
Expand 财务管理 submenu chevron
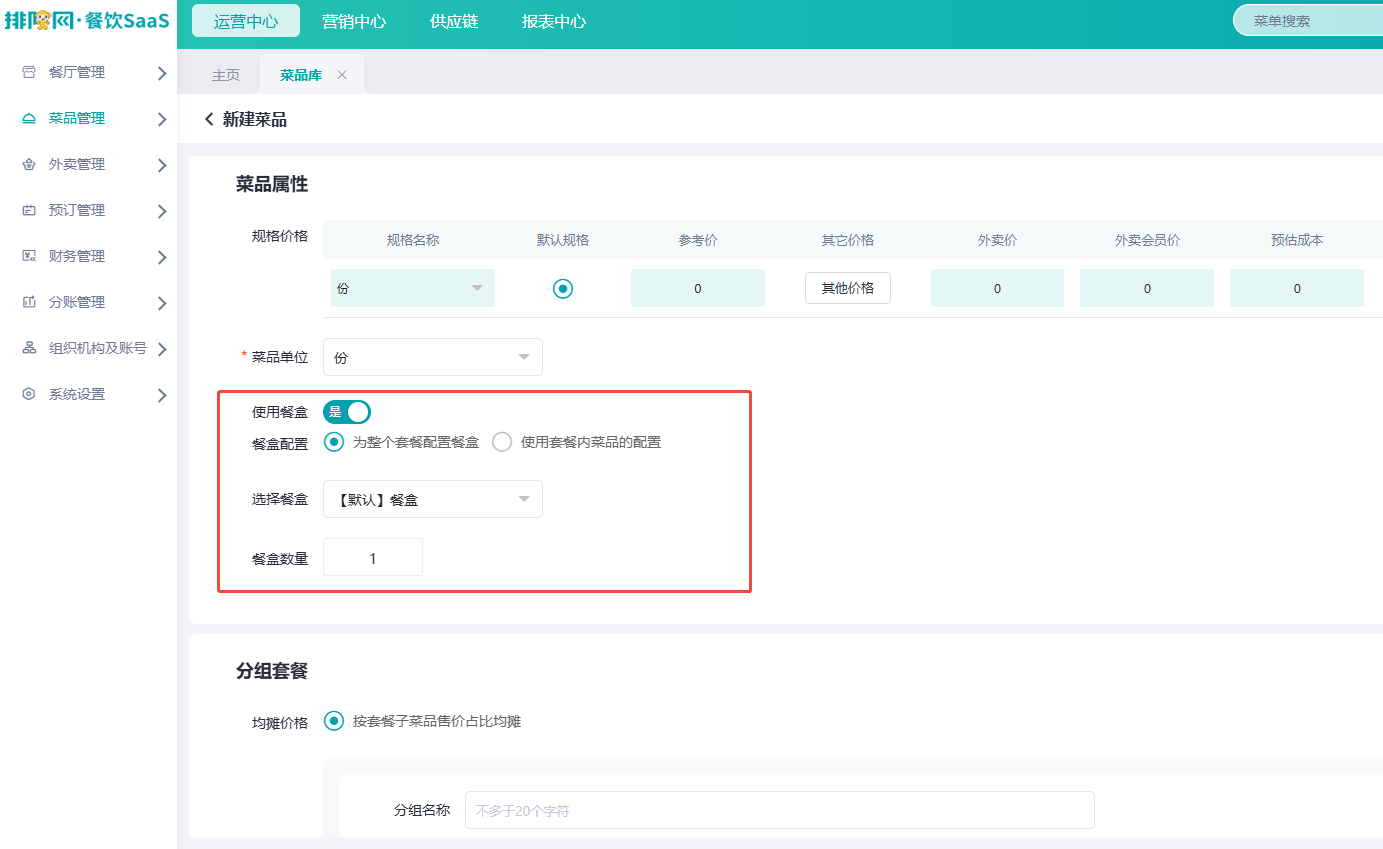click(x=162, y=257)
